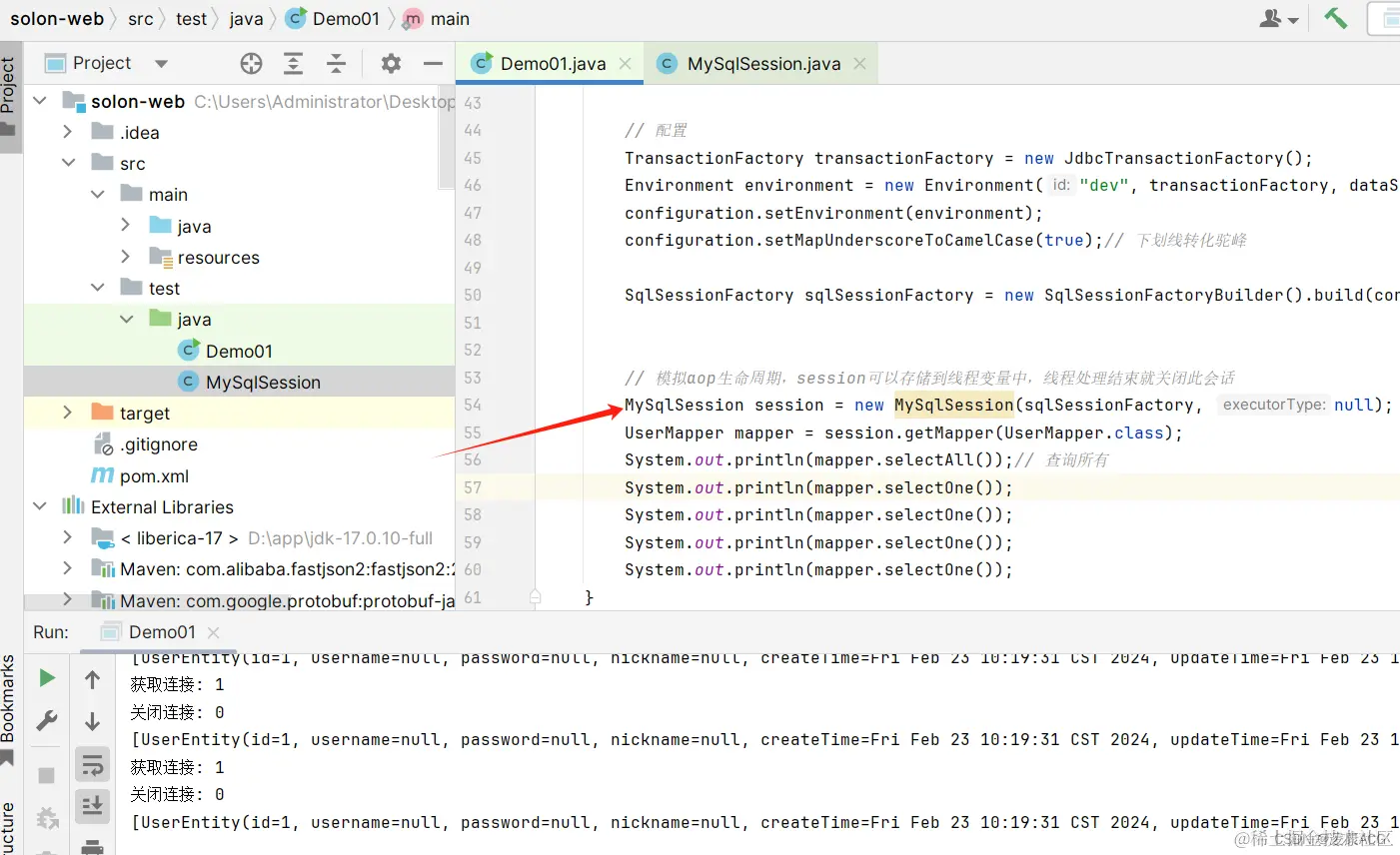Click Project tree vertical scrollbar
This screenshot has height=855, width=1400.
pyautogui.click(x=447, y=136)
